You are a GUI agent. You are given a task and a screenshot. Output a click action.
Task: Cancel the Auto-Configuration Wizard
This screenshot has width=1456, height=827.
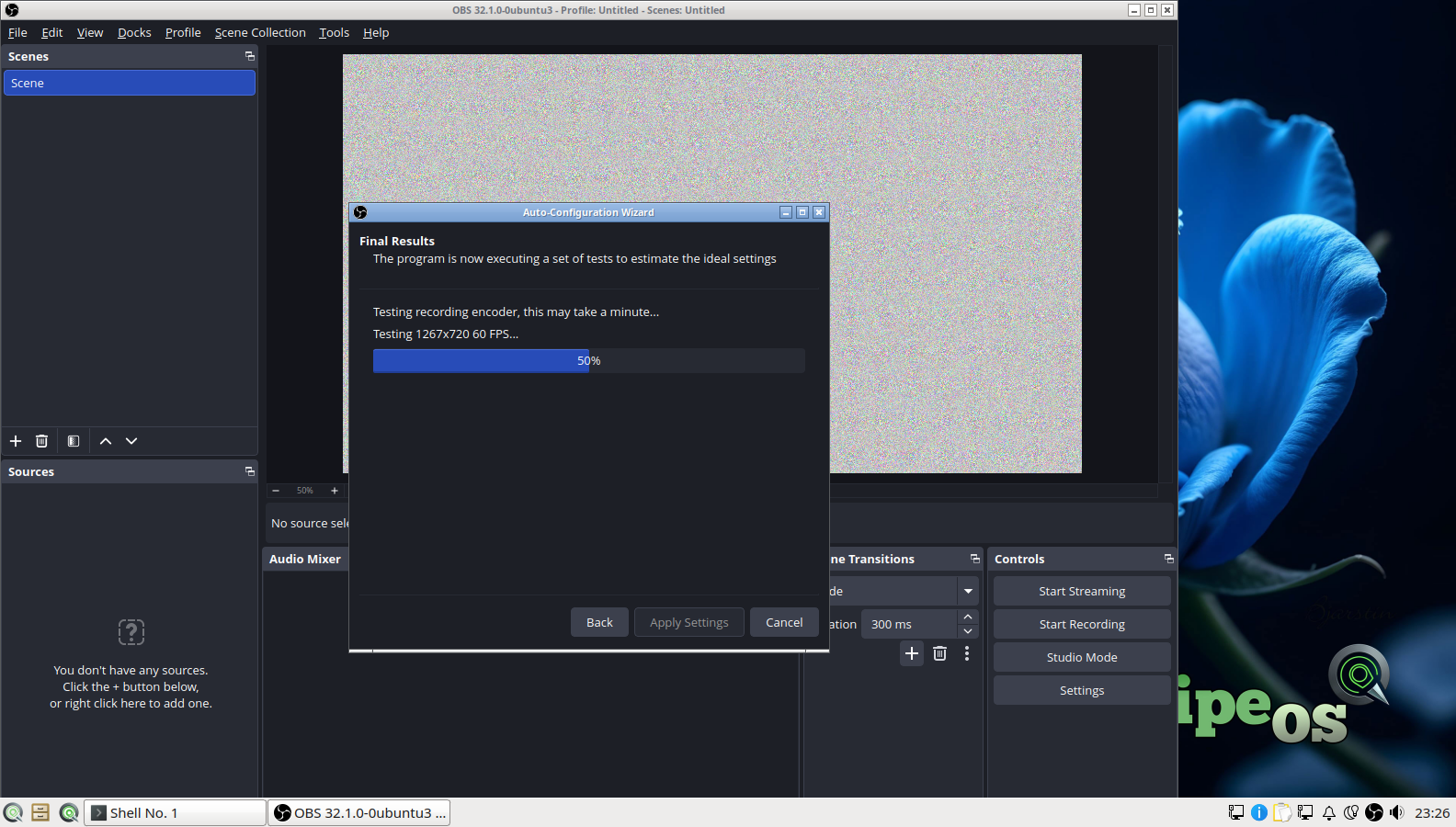[x=784, y=622]
